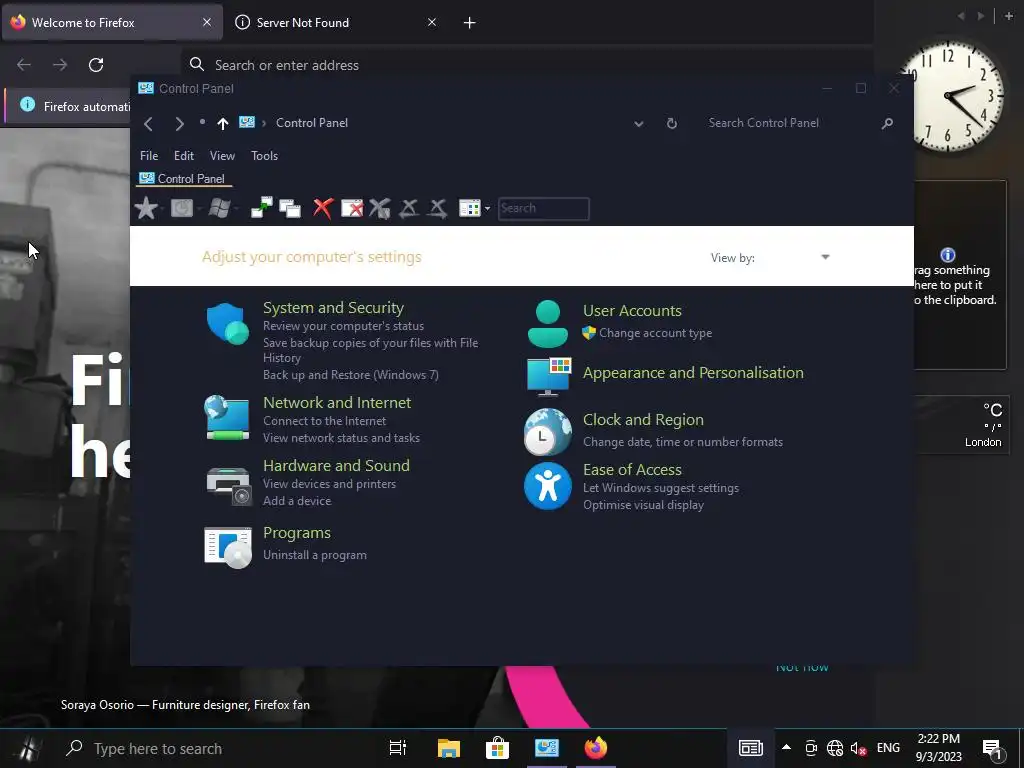Viewport: 1024px width, 768px height.
Task: Go back in the Control Panel window
Action: coord(149,123)
